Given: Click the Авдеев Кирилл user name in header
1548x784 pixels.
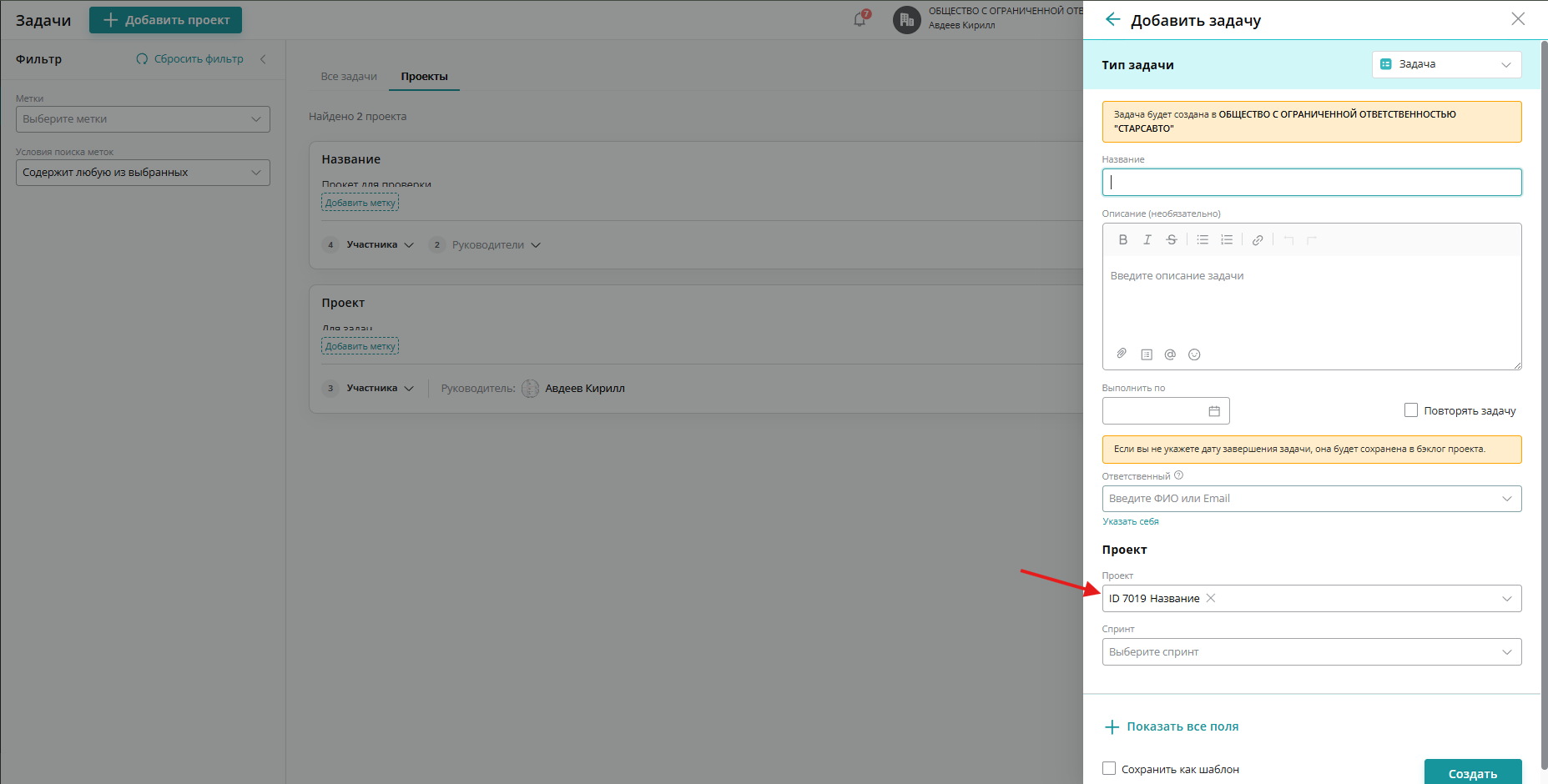Looking at the screenshot, I should point(962,26).
